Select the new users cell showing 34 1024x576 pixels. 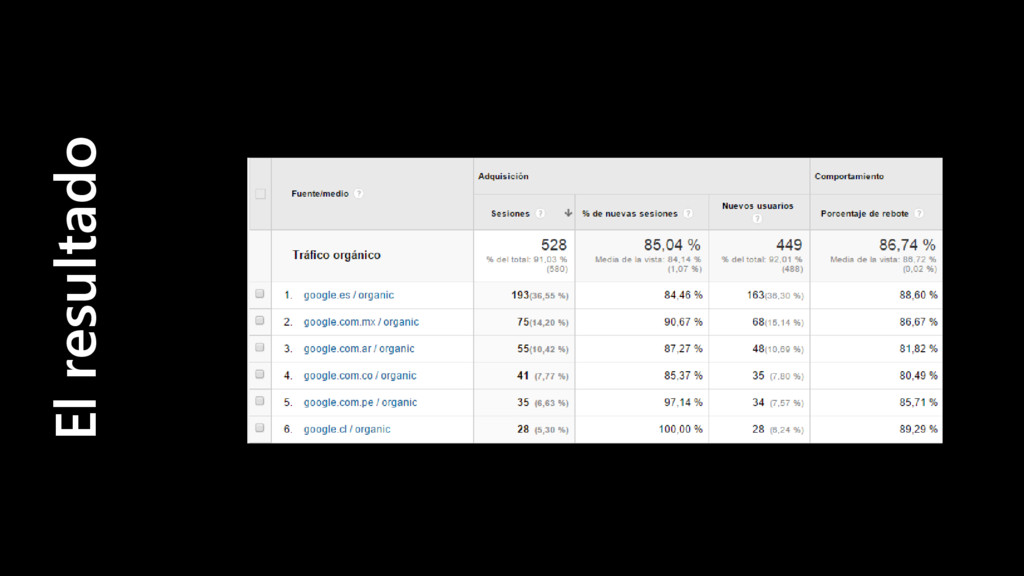pyautogui.click(x=758, y=402)
